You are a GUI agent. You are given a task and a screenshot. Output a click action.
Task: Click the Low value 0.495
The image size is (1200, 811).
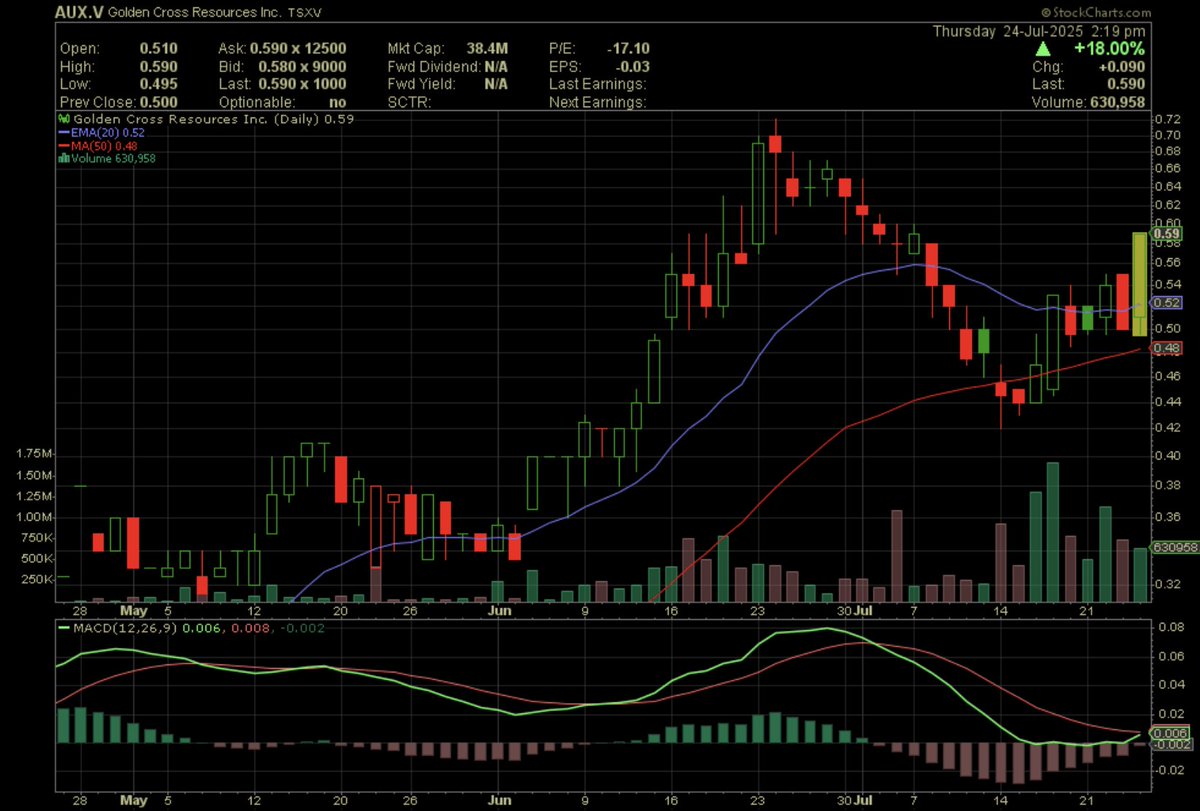click(x=158, y=84)
